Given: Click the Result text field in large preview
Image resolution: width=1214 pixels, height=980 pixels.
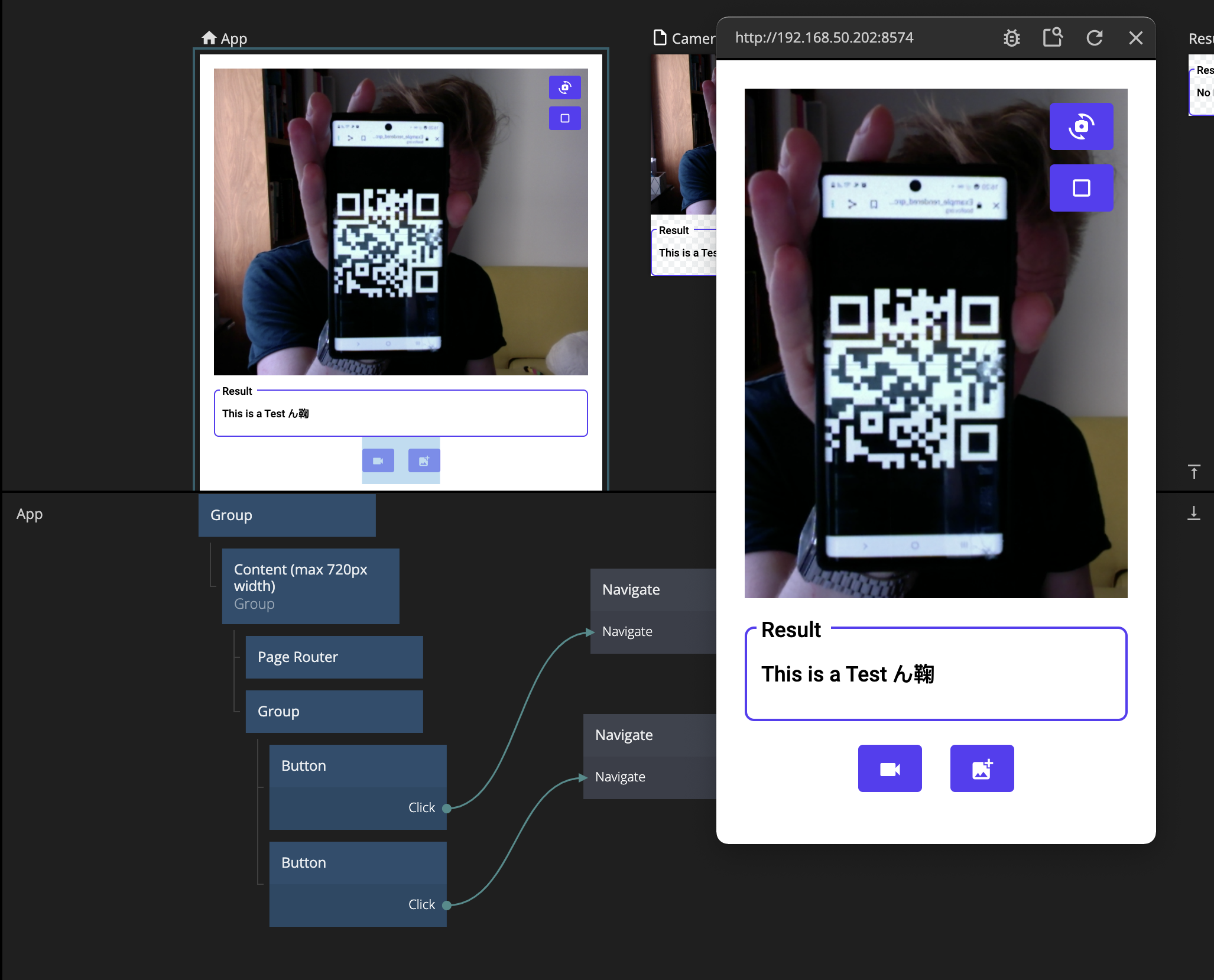Looking at the screenshot, I should point(936,674).
